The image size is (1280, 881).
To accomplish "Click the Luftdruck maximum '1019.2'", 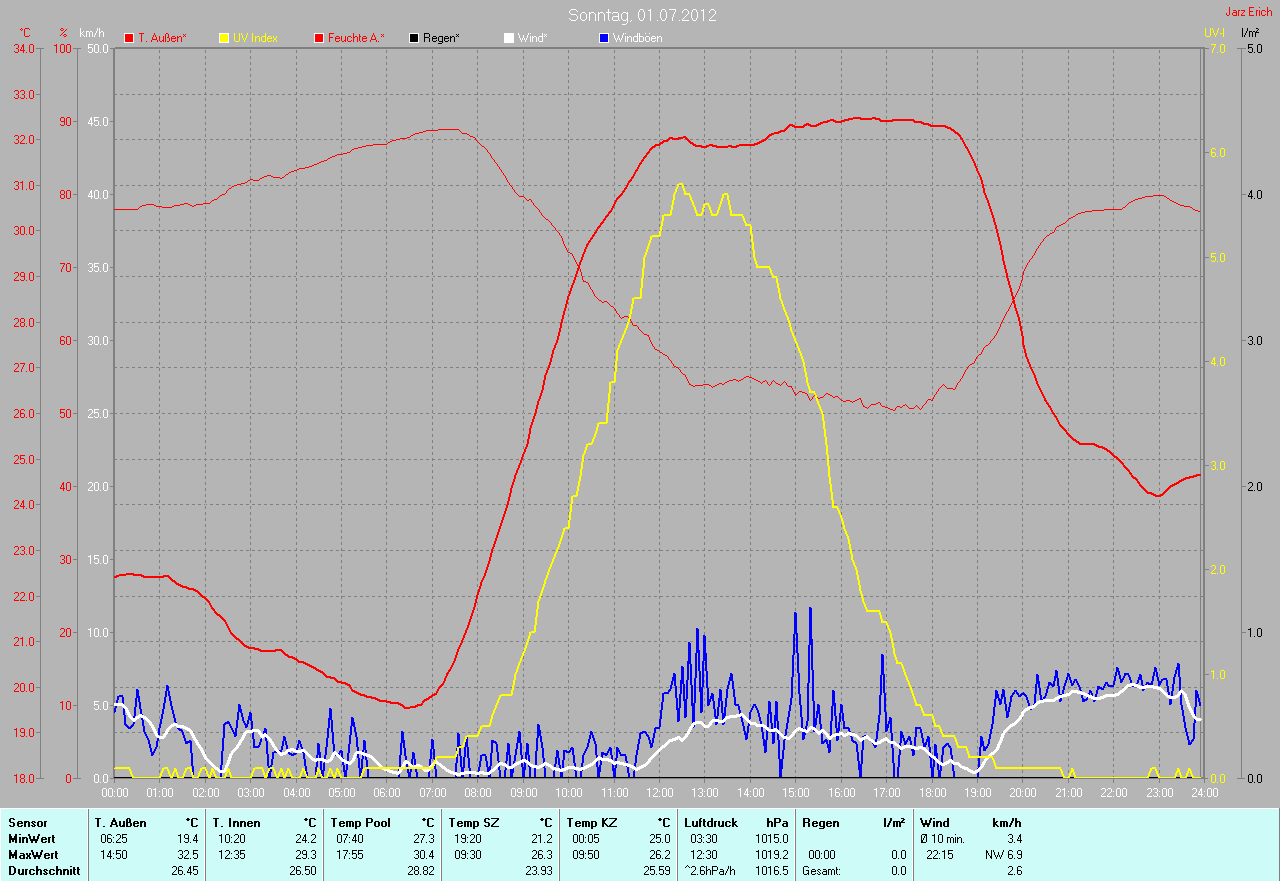I will (x=771, y=855).
